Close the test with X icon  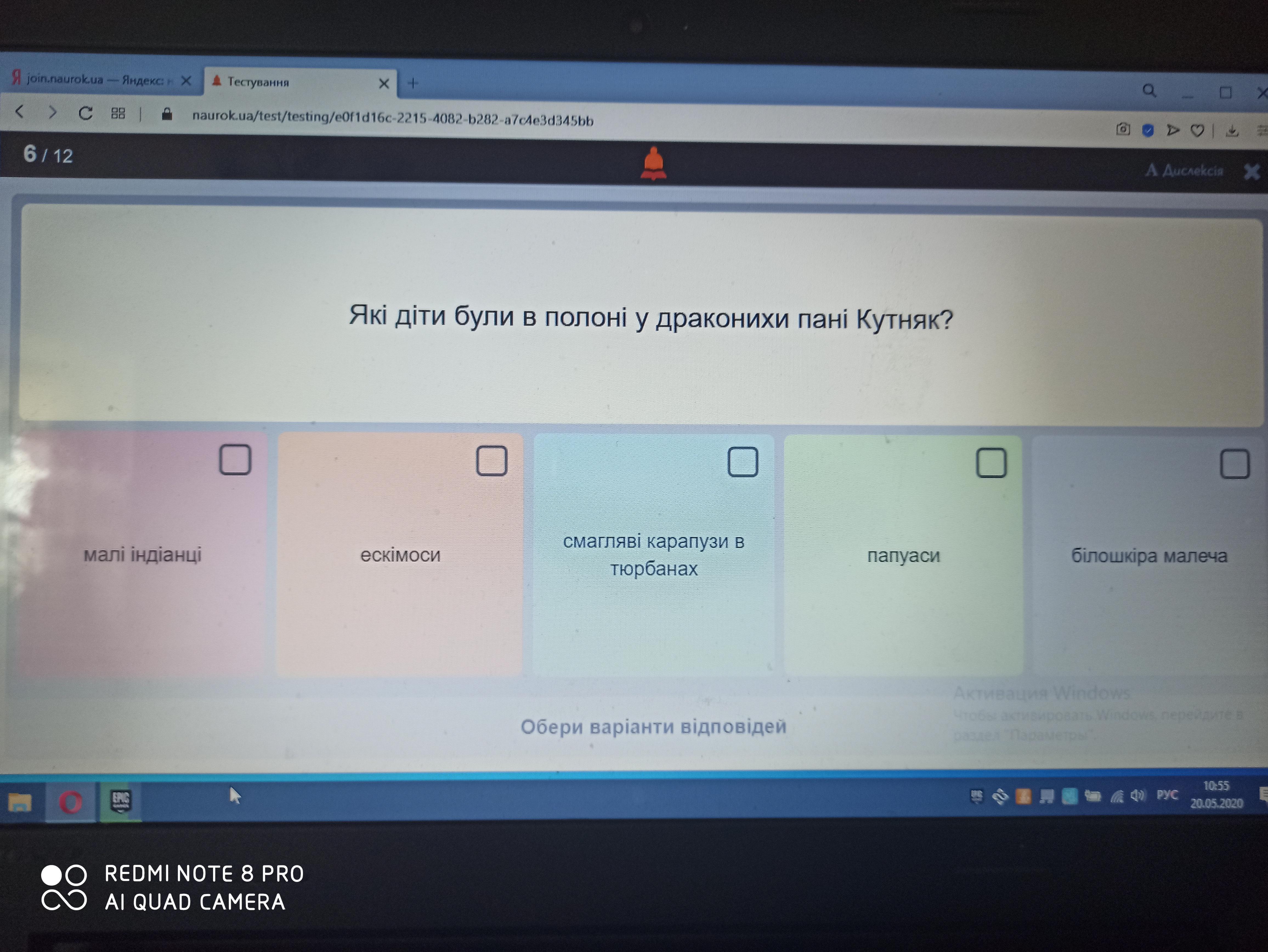(x=1251, y=171)
